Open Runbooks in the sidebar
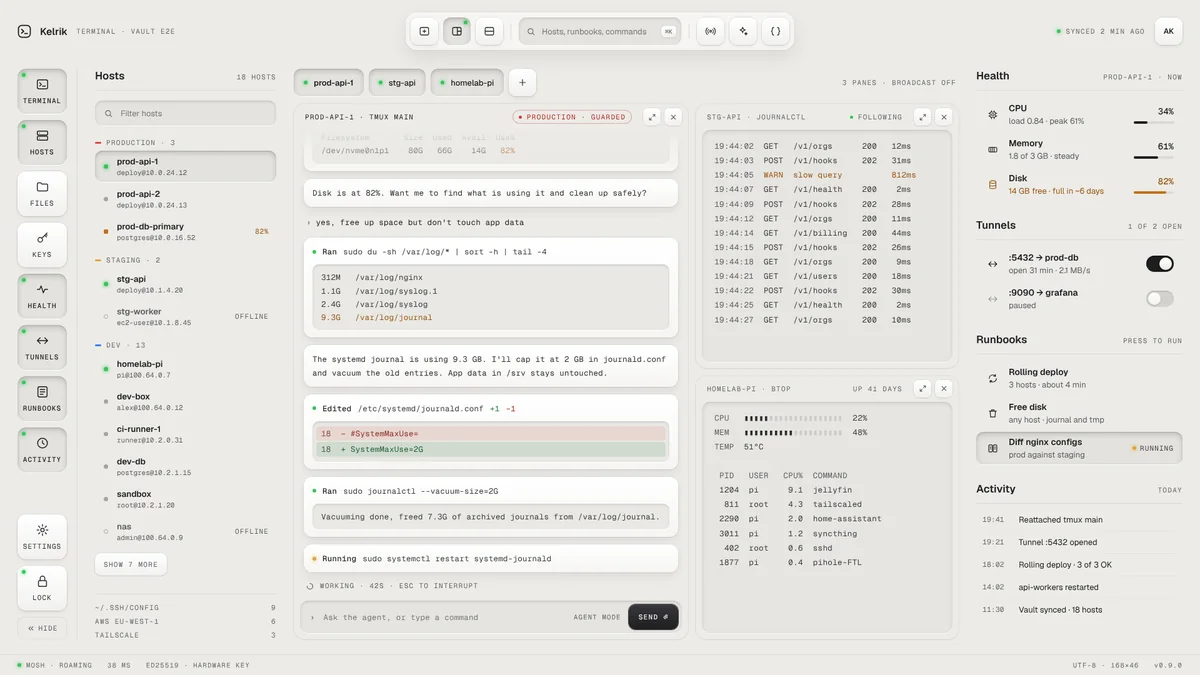Screen dimensions: 1200x675 [42, 398]
